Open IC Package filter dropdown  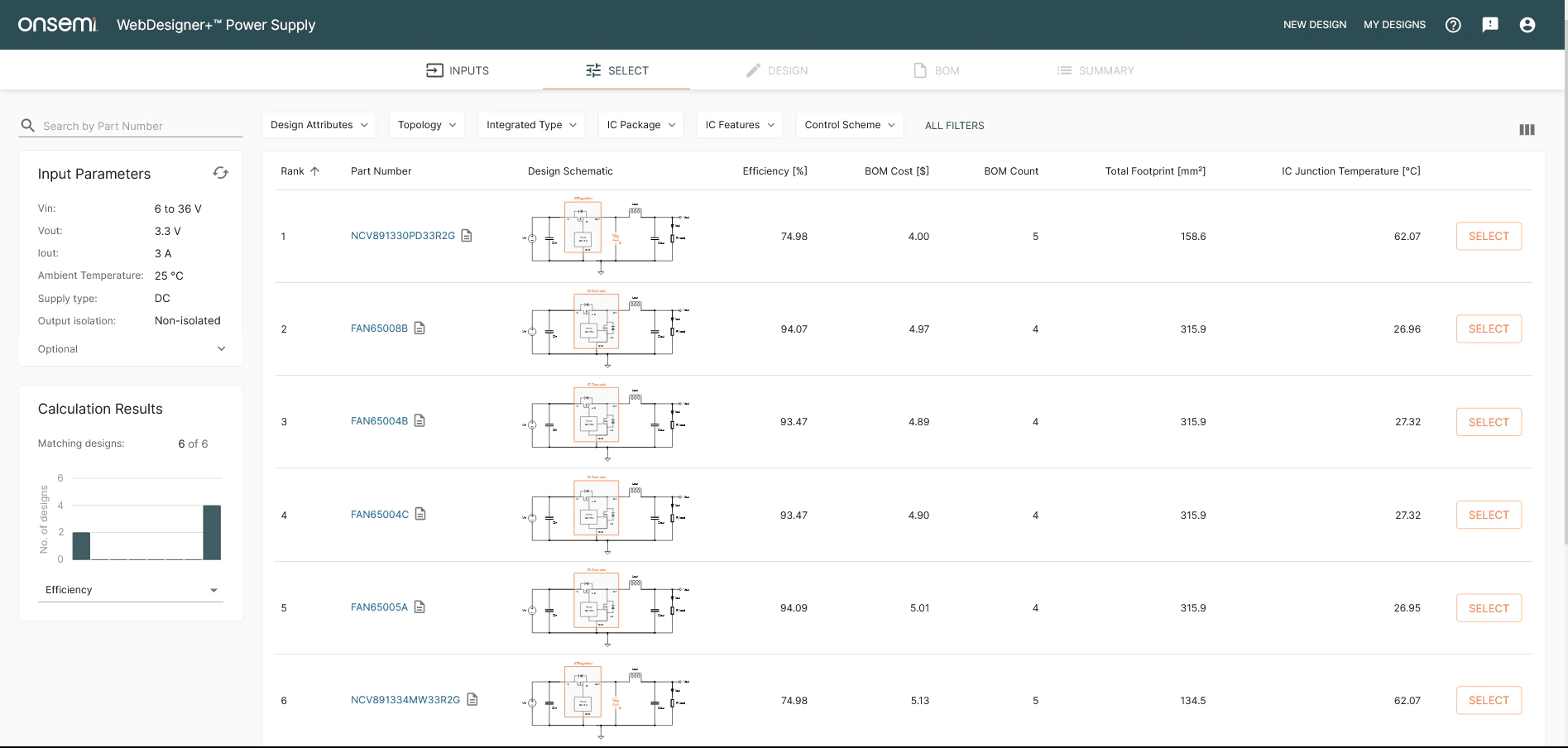[640, 125]
